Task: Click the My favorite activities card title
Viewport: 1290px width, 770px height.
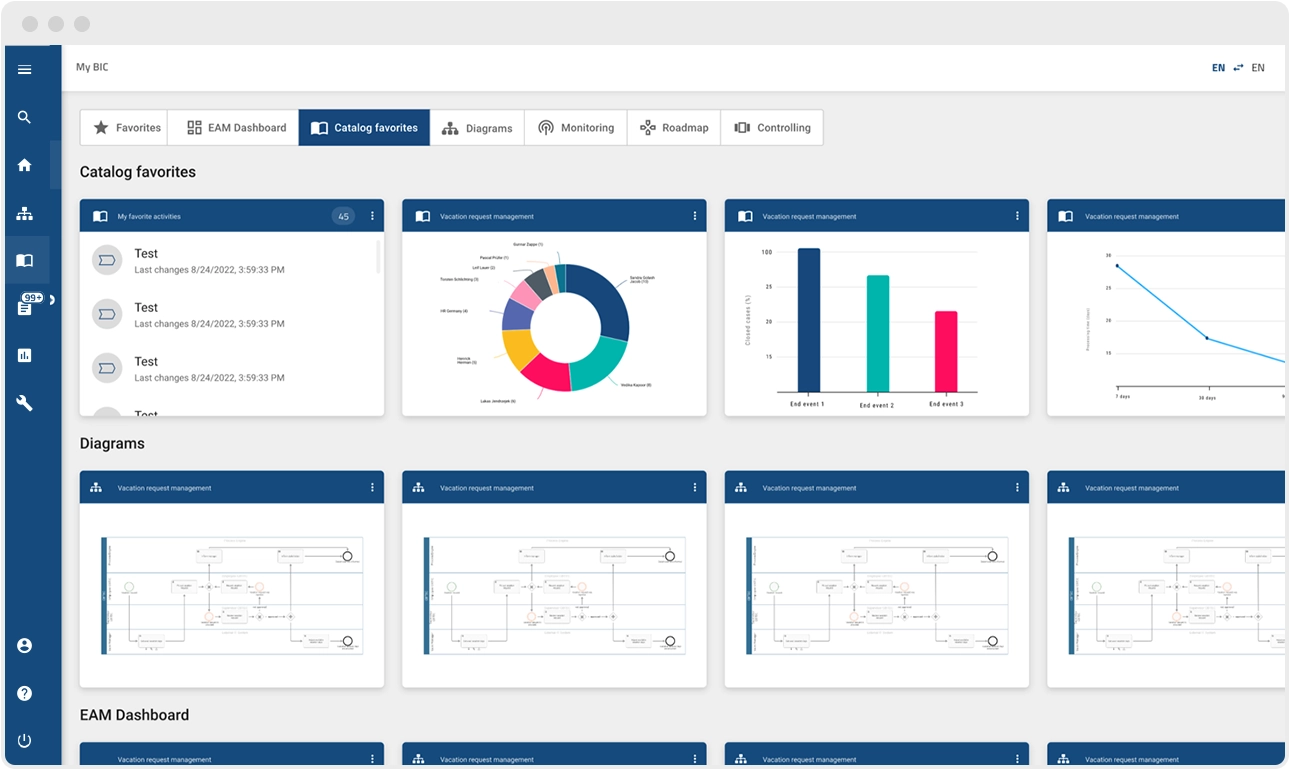Action: pos(149,216)
